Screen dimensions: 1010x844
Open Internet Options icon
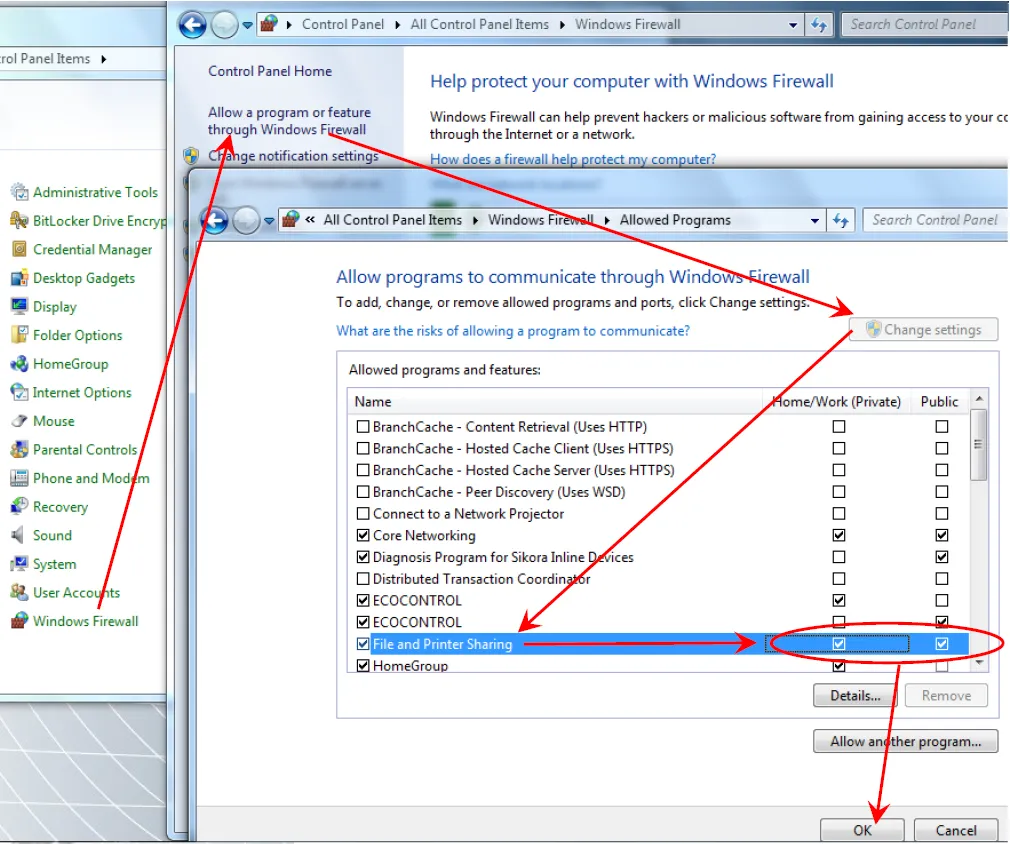tap(19, 392)
